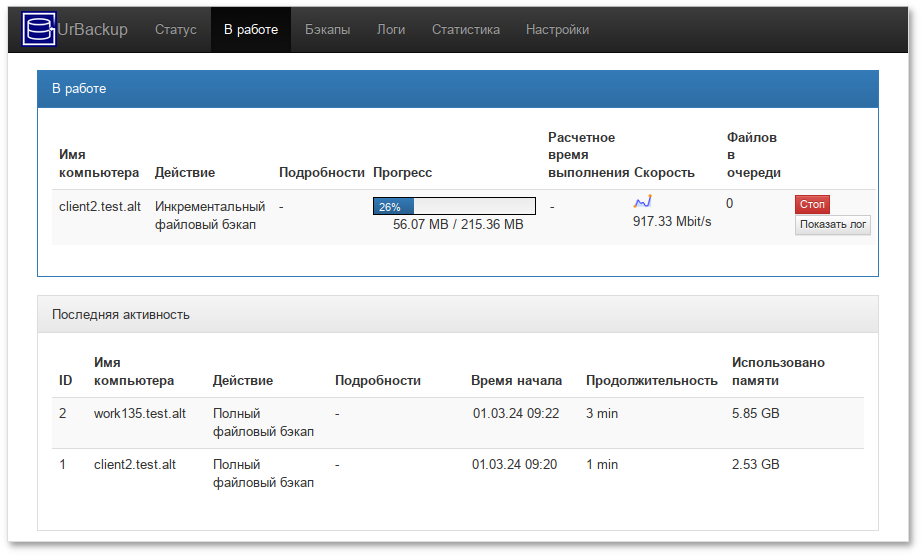Click the Время начала column header
Viewport: 922px width, 556px height.
point(516,380)
